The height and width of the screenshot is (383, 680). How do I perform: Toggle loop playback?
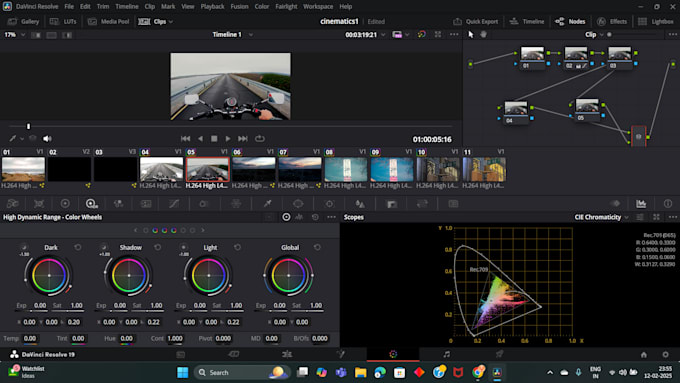[260, 138]
